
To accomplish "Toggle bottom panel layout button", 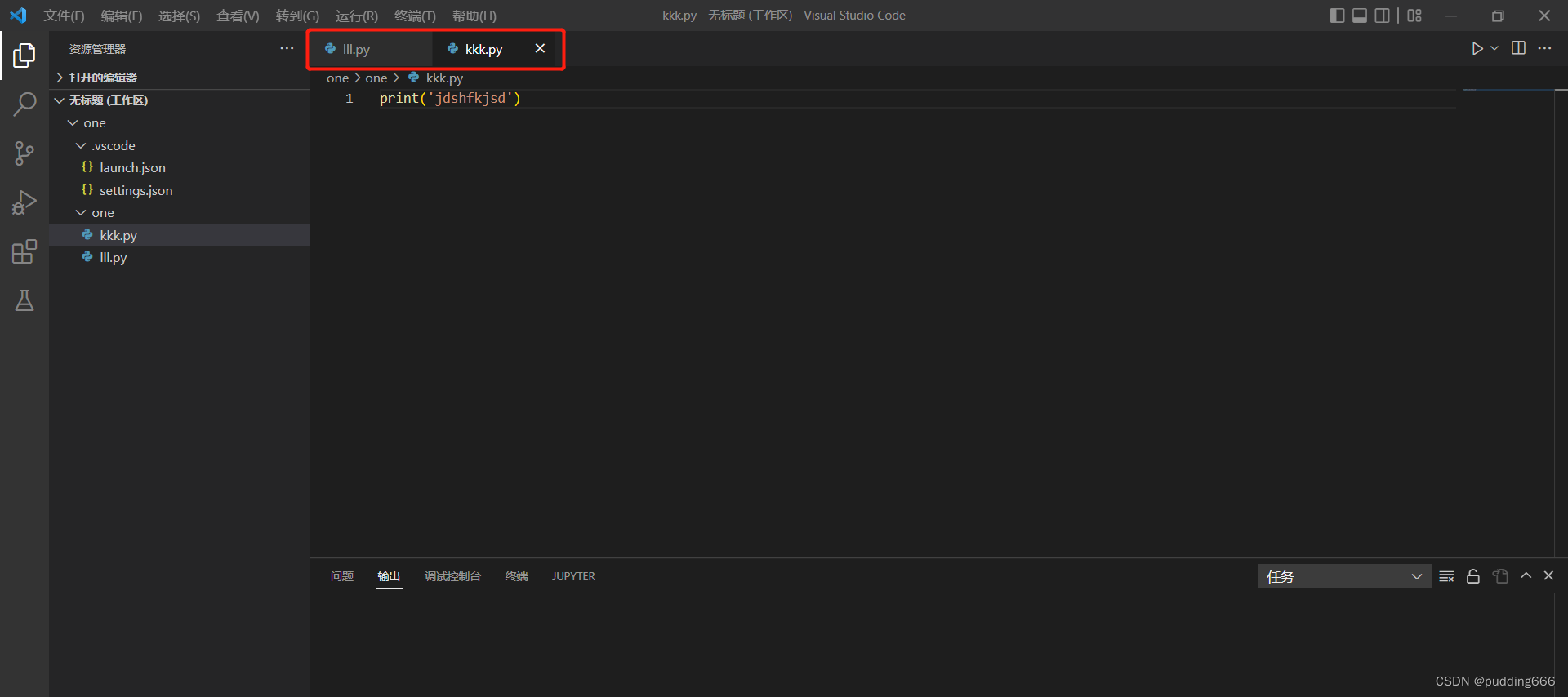I will pyautogui.click(x=1360, y=16).
